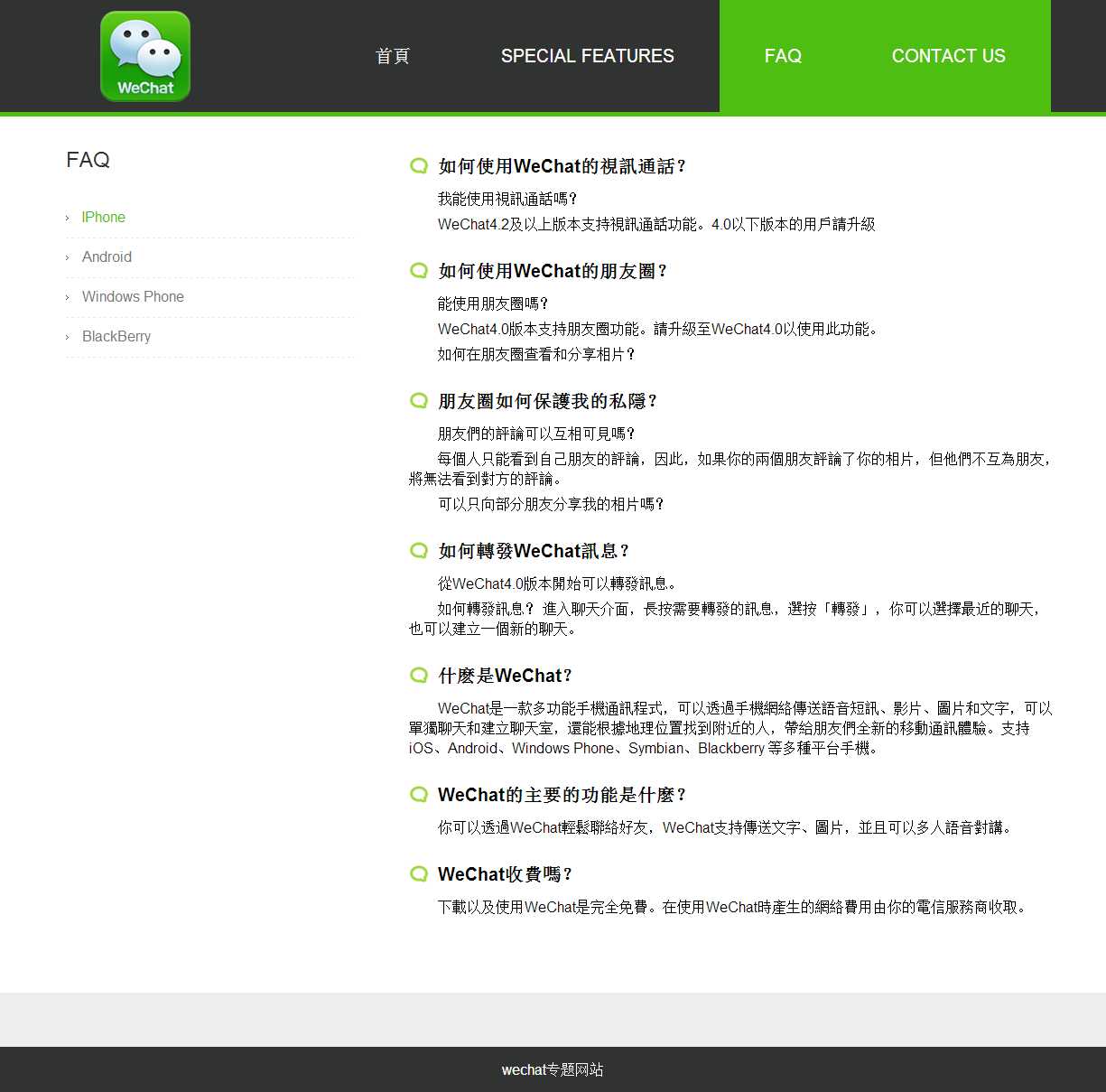This screenshot has height=1092, width=1106.
Task: Select the bubble icon next to 朋友圈如何保護我的私隱
Action: click(x=419, y=401)
